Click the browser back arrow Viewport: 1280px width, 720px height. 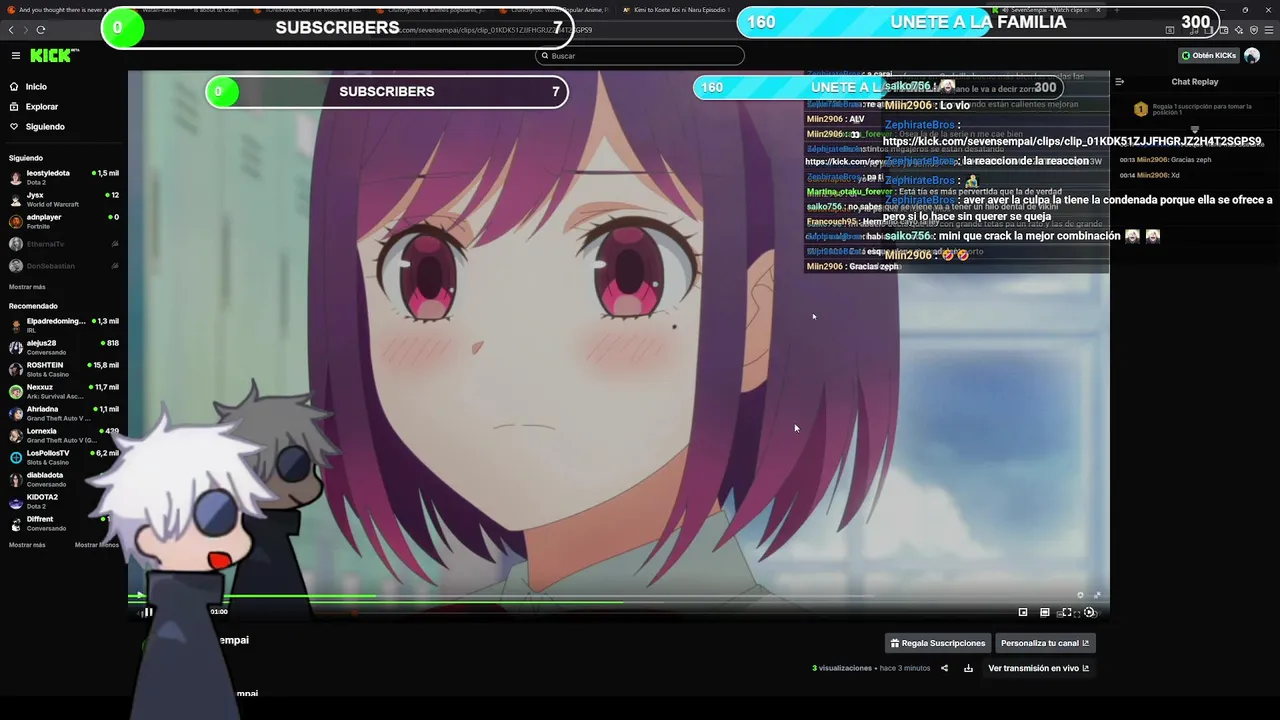13,29
